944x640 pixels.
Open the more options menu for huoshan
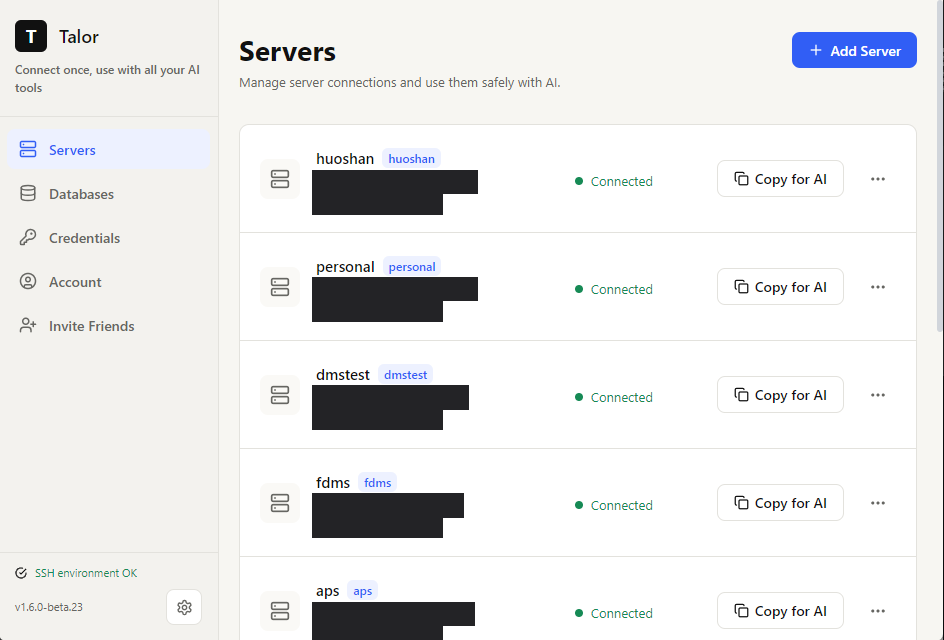(878, 179)
